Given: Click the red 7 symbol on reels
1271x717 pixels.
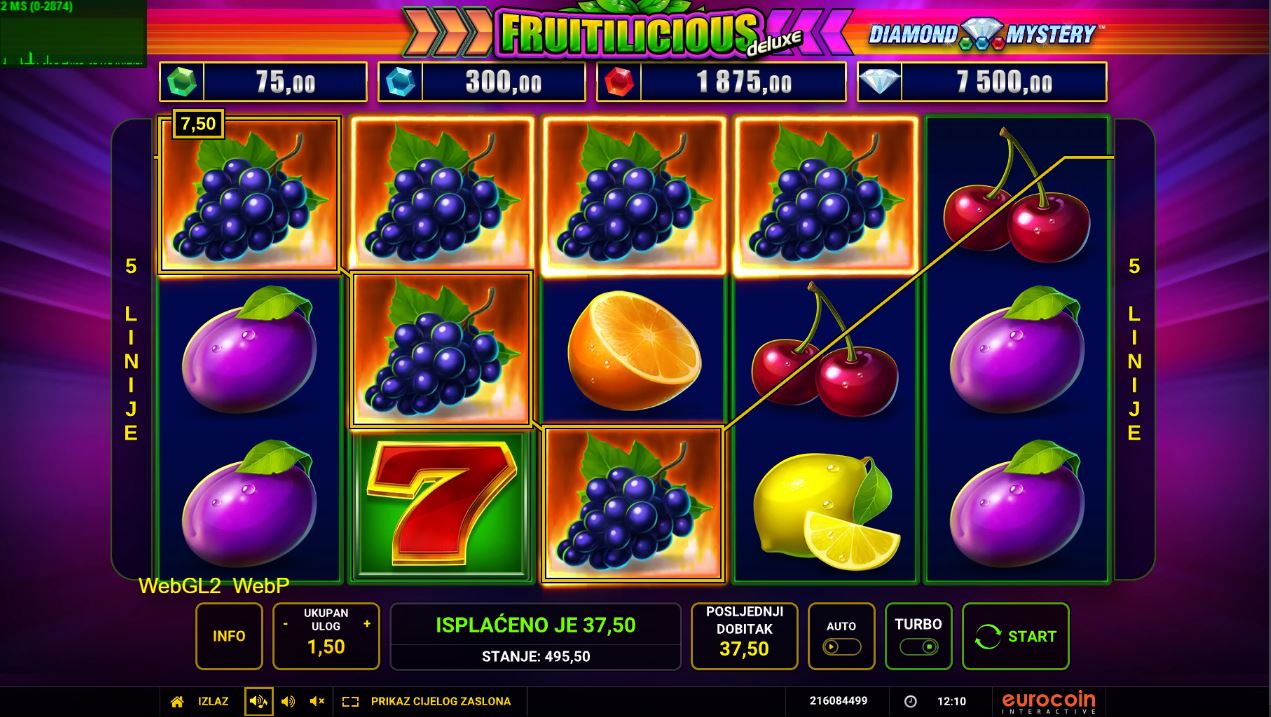Looking at the screenshot, I should pyautogui.click(x=441, y=505).
